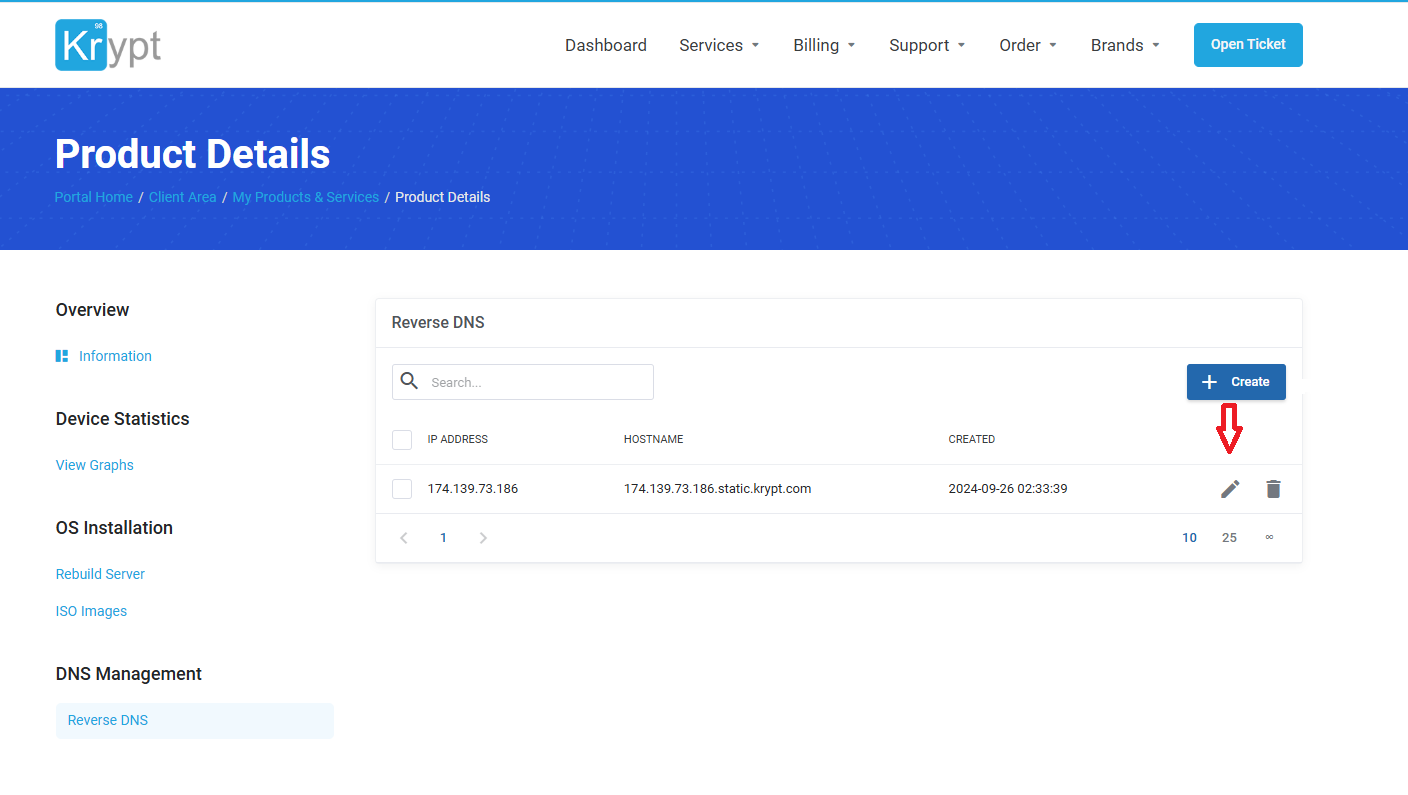Click the Open Ticket button

tap(1248, 45)
